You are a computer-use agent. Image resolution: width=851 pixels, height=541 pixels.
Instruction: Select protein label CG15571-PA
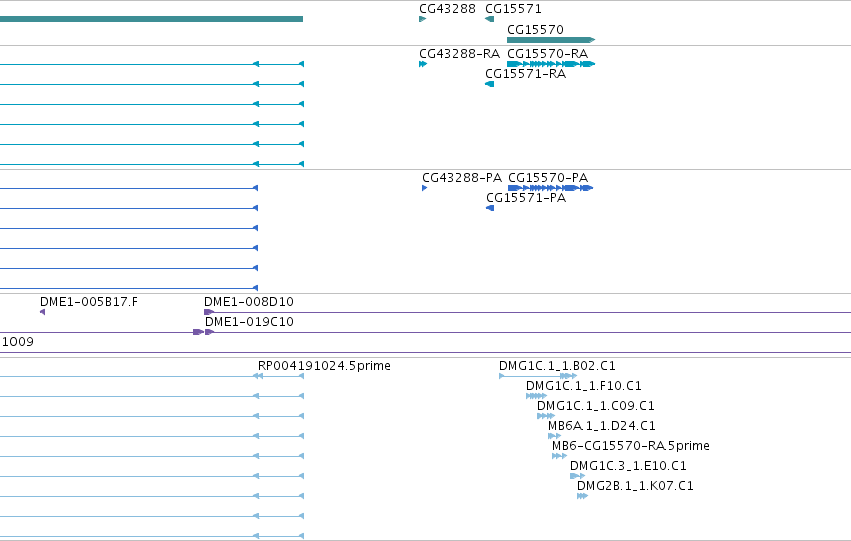point(526,198)
